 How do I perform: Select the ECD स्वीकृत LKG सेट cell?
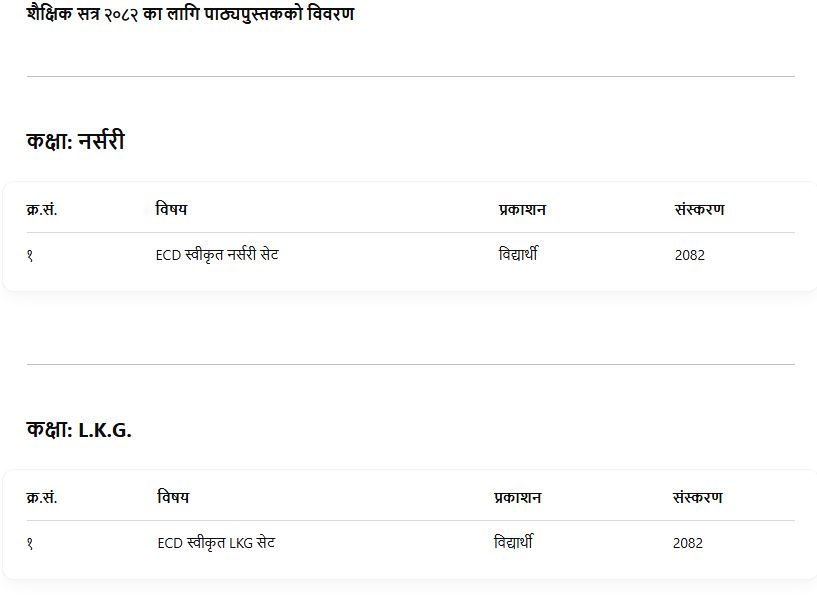pyautogui.click(x=216, y=543)
